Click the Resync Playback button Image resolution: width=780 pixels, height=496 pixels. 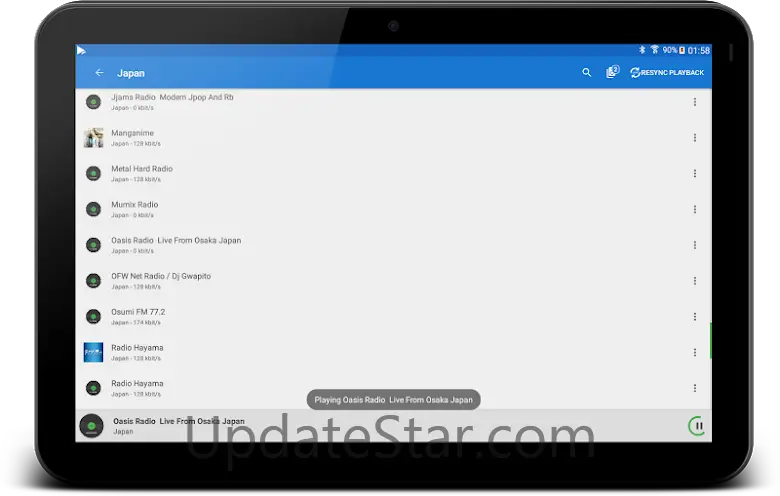pos(667,73)
